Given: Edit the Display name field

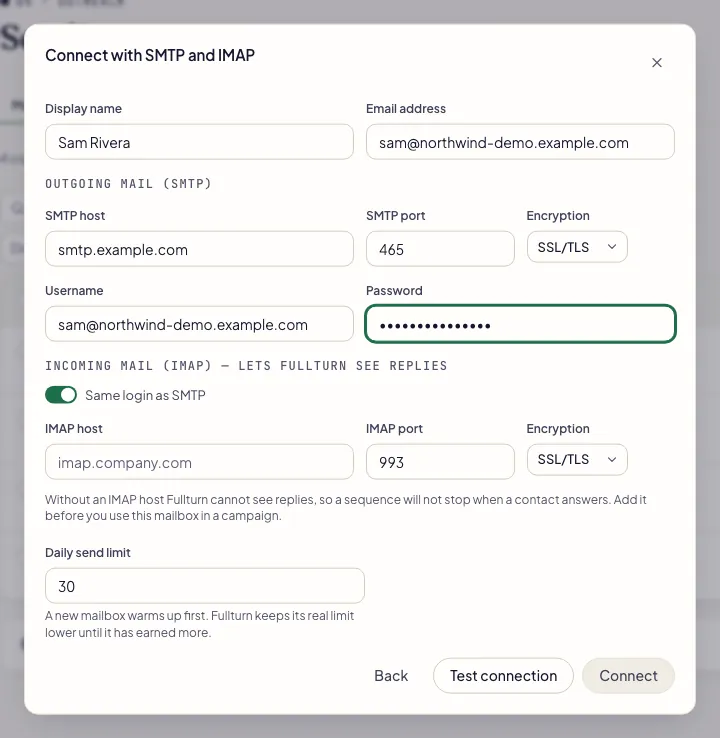Looking at the screenshot, I should click(x=199, y=142).
